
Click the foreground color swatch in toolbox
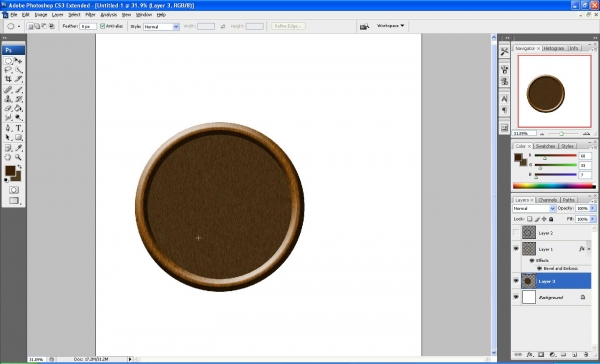[x=10, y=171]
